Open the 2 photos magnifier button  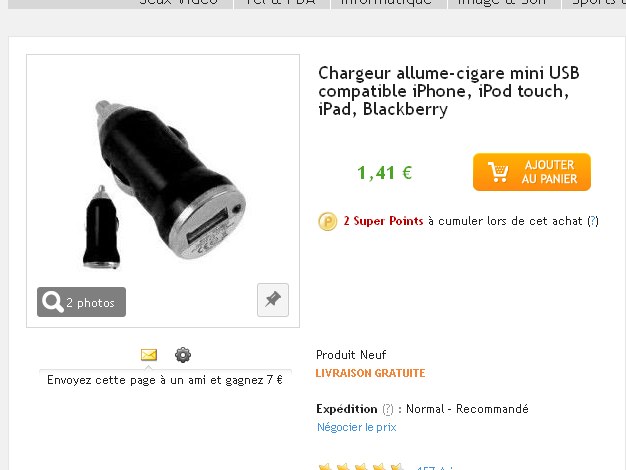pyautogui.click(x=81, y=302)
